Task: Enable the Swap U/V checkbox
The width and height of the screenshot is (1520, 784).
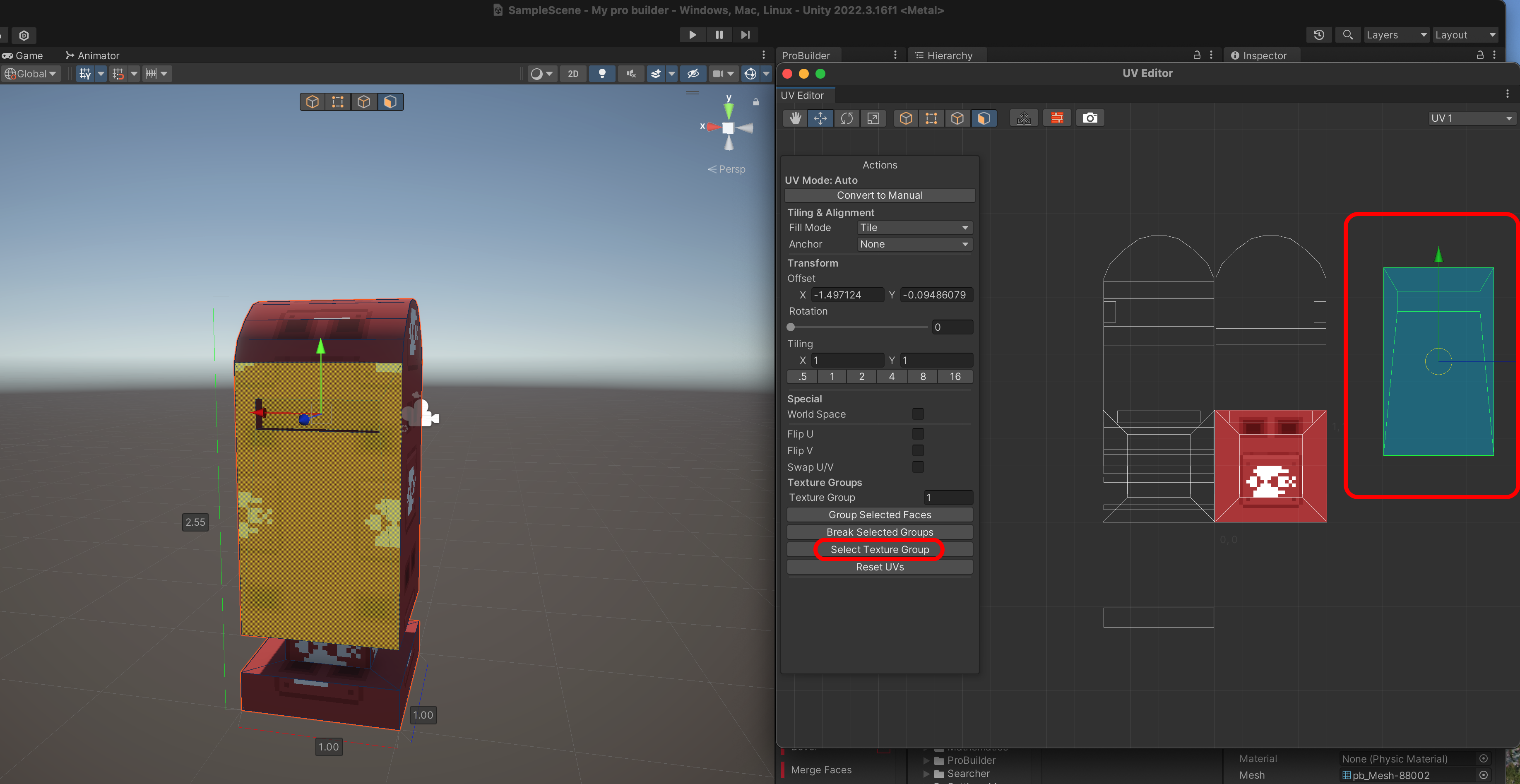Action: pyautogui.click(x=918, y=467)
